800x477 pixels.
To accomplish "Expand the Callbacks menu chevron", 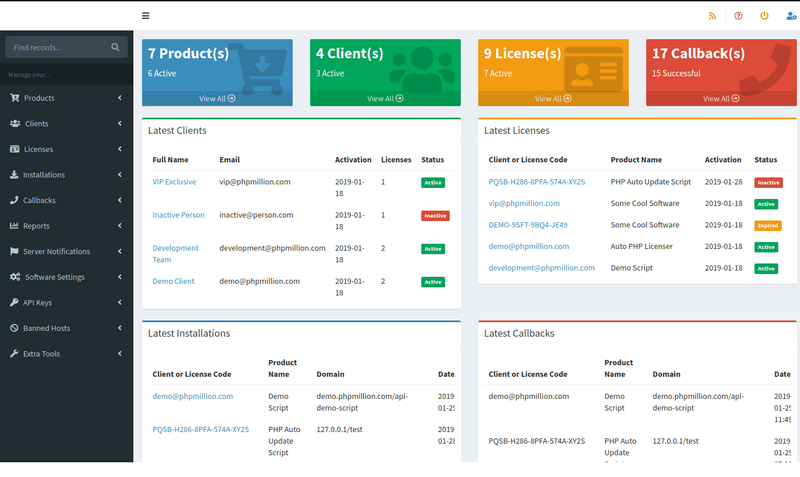I will pyautogui.click(x=120, y=200).
